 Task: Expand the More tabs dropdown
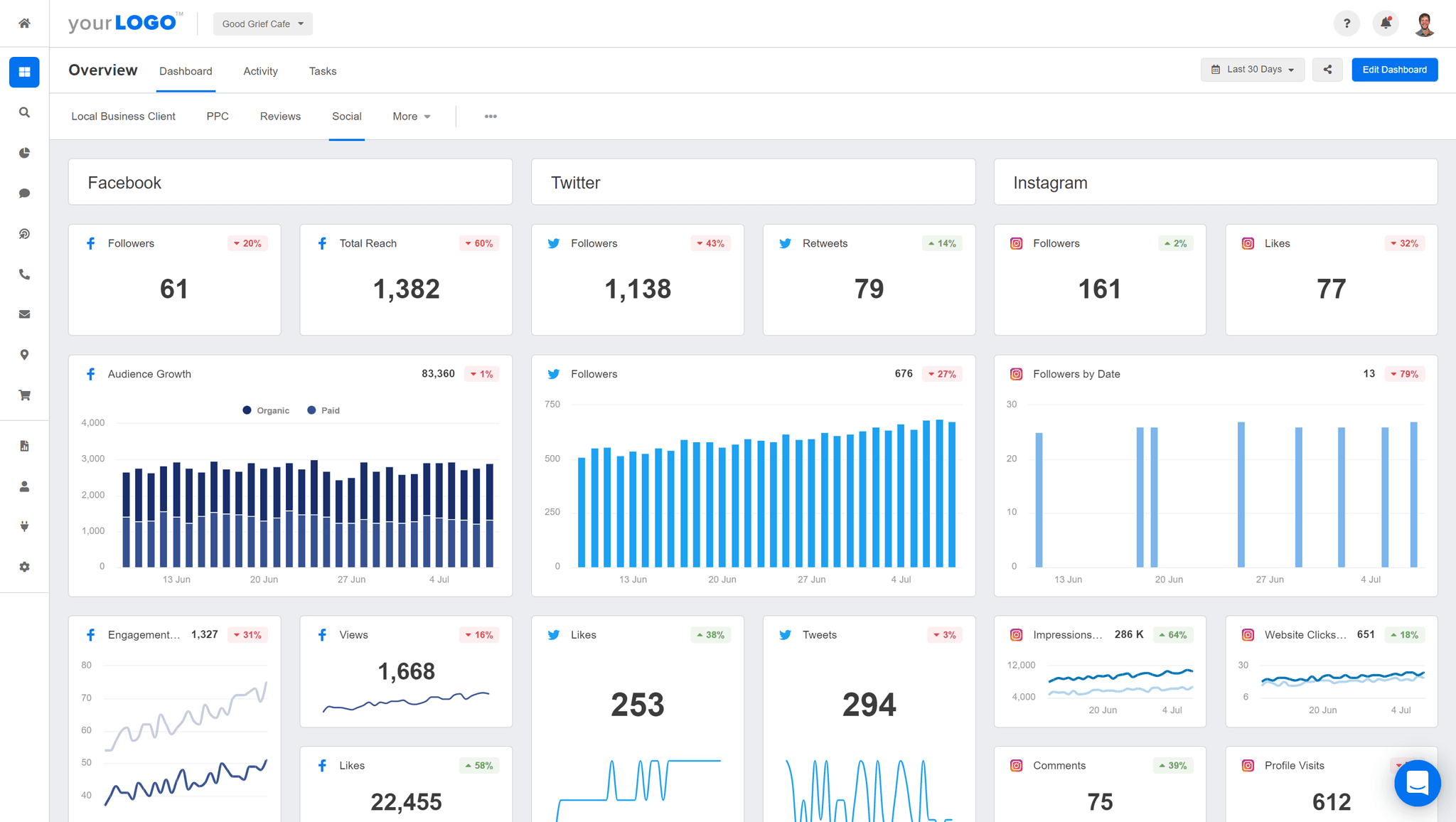411,116
